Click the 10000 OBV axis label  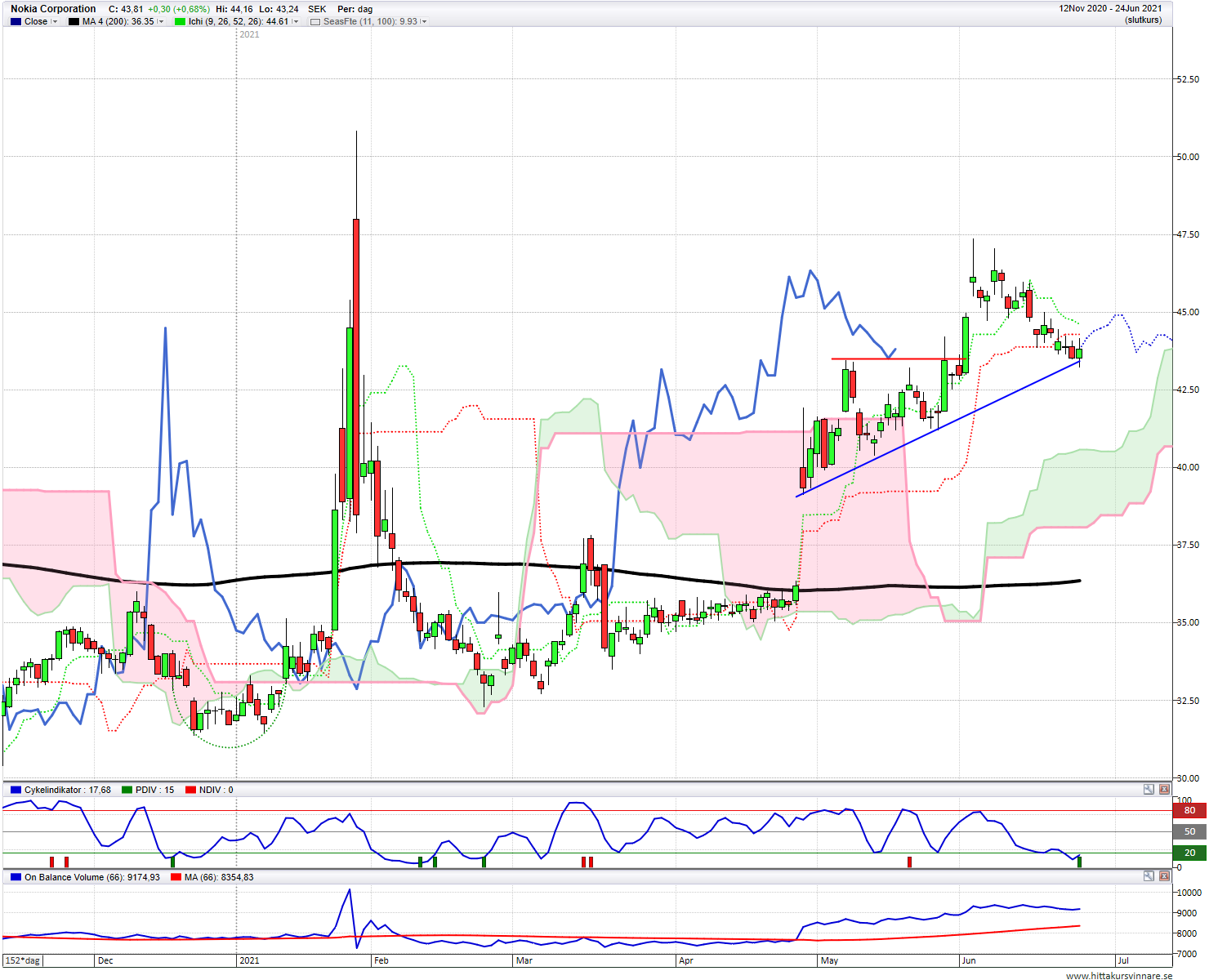[x=1189, y=893]
